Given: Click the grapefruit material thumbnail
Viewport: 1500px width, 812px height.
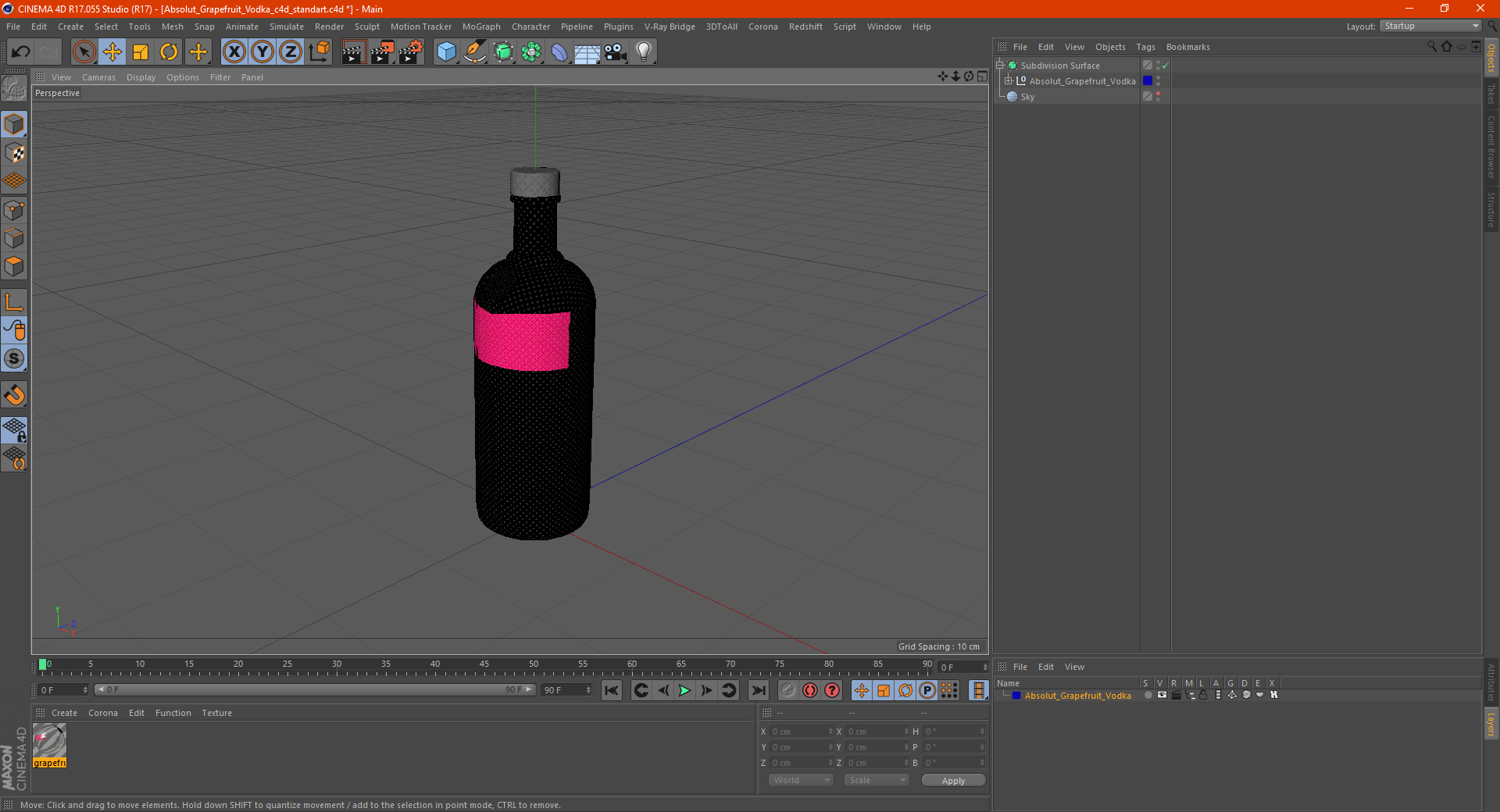Looking at the screenshot, I should pyautogui.click(x=49, y=741).
